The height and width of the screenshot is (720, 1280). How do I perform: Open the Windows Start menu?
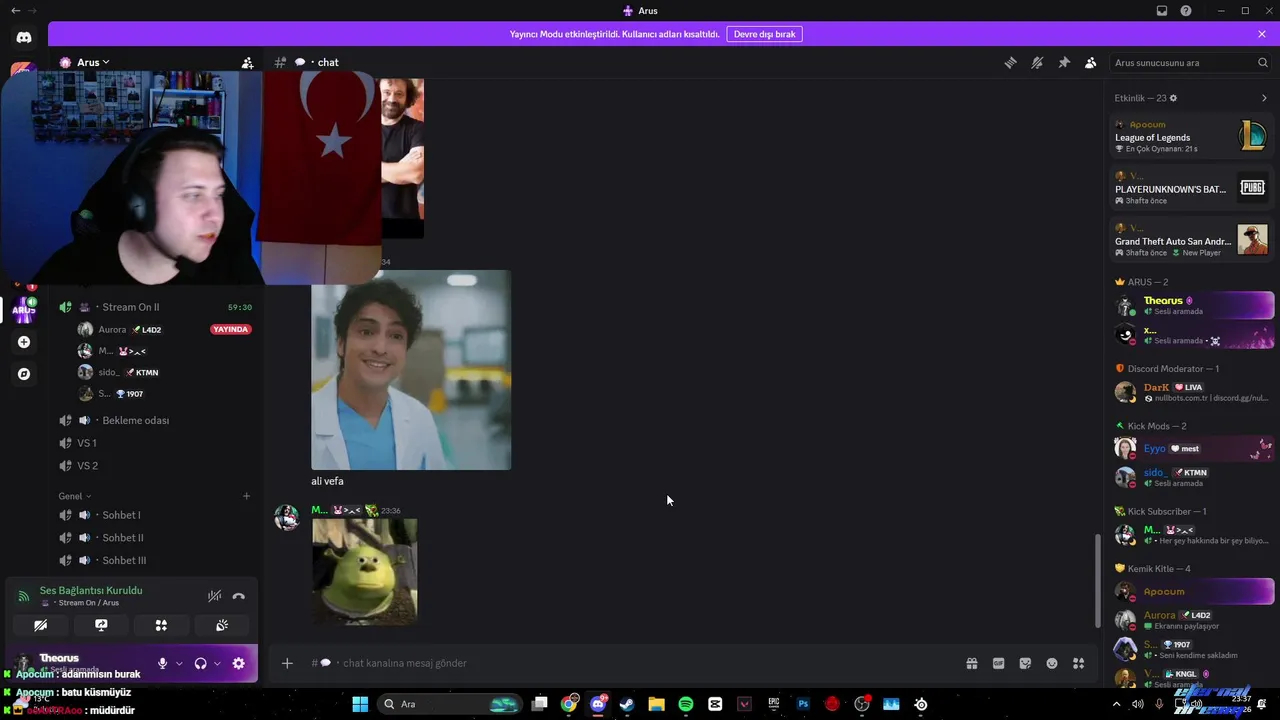[x=360, y=704]
